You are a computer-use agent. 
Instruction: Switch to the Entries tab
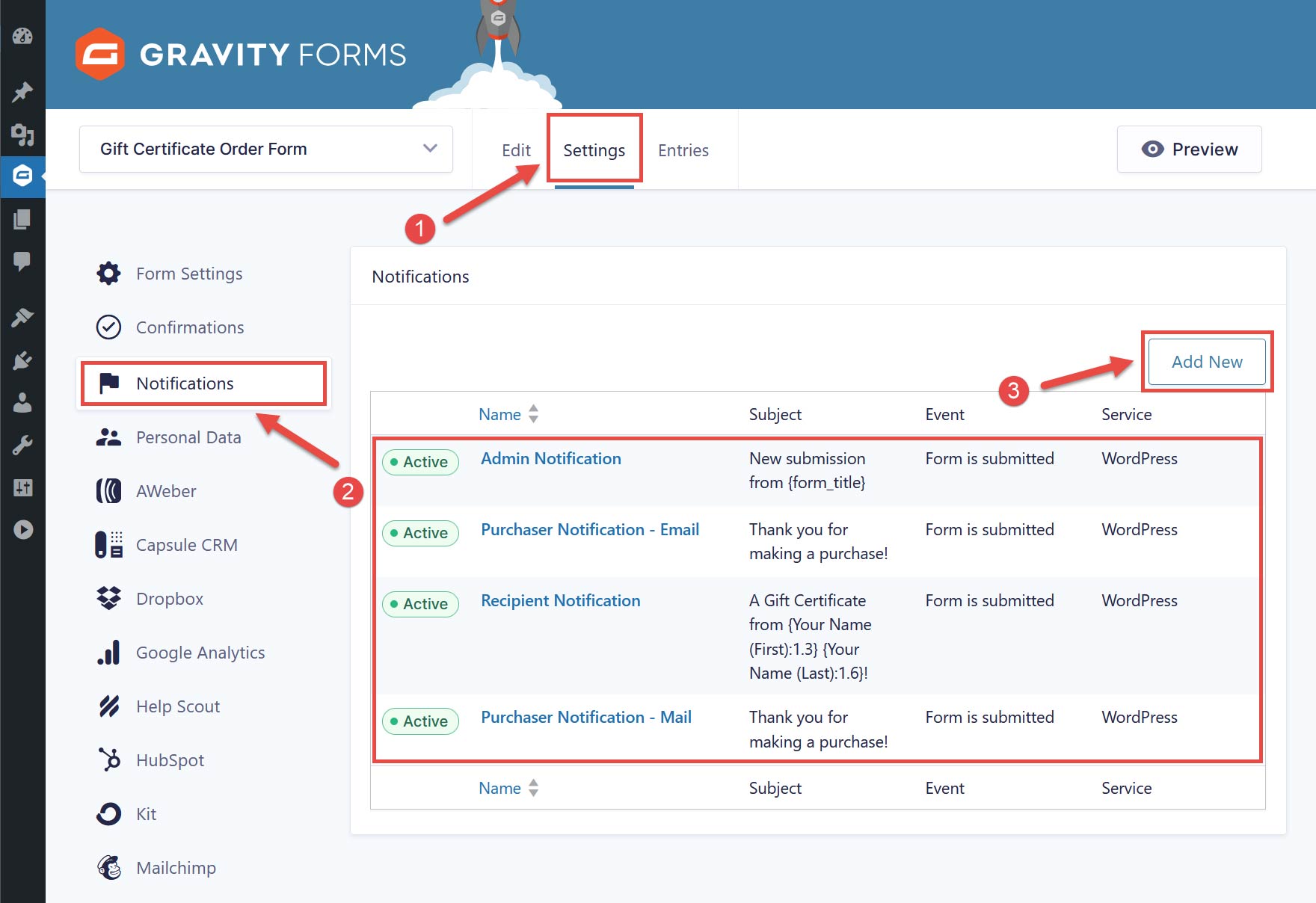pos(683,150)
